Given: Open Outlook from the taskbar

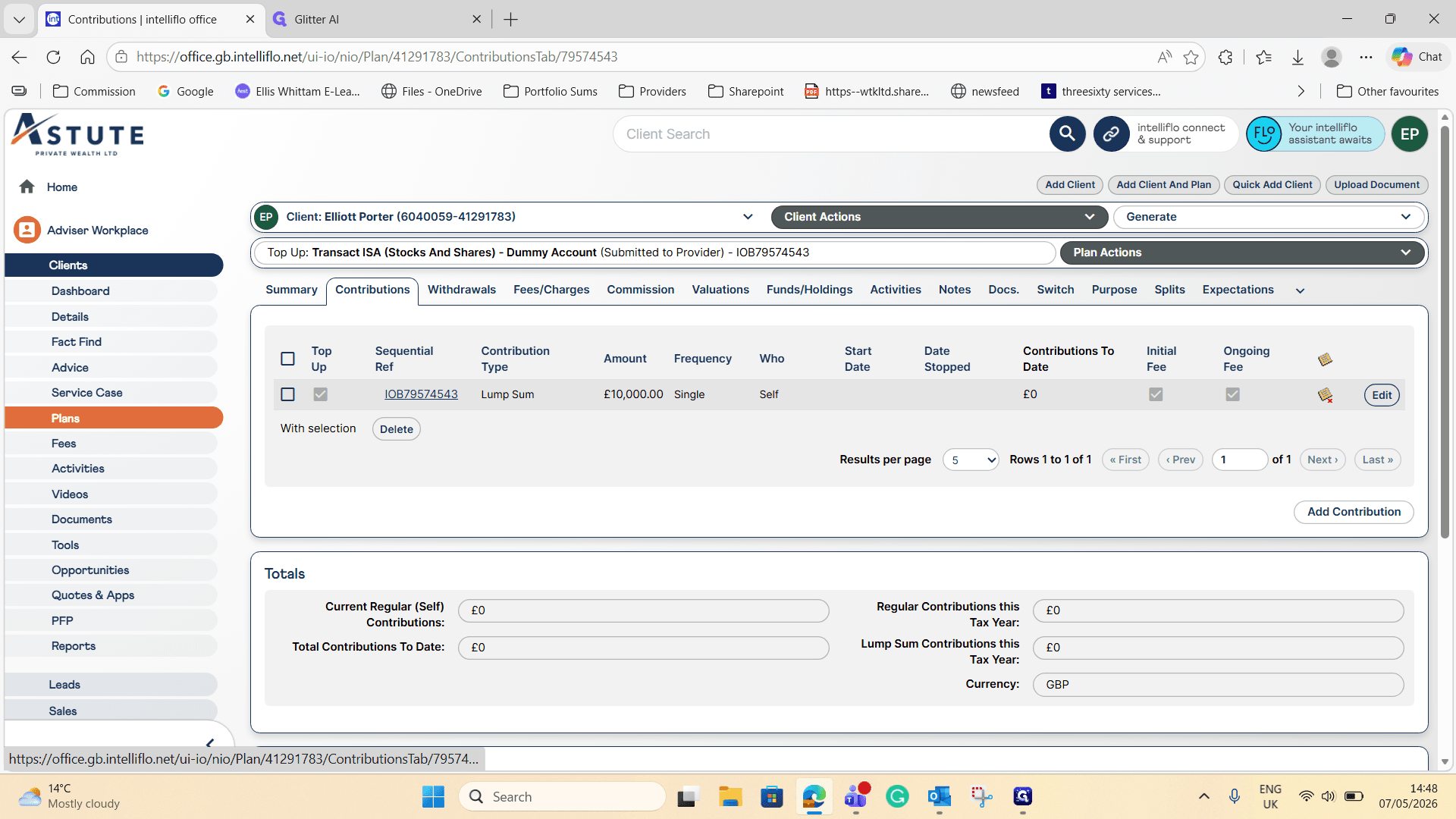Looking at the screenshot, I should tap(939, 796).
